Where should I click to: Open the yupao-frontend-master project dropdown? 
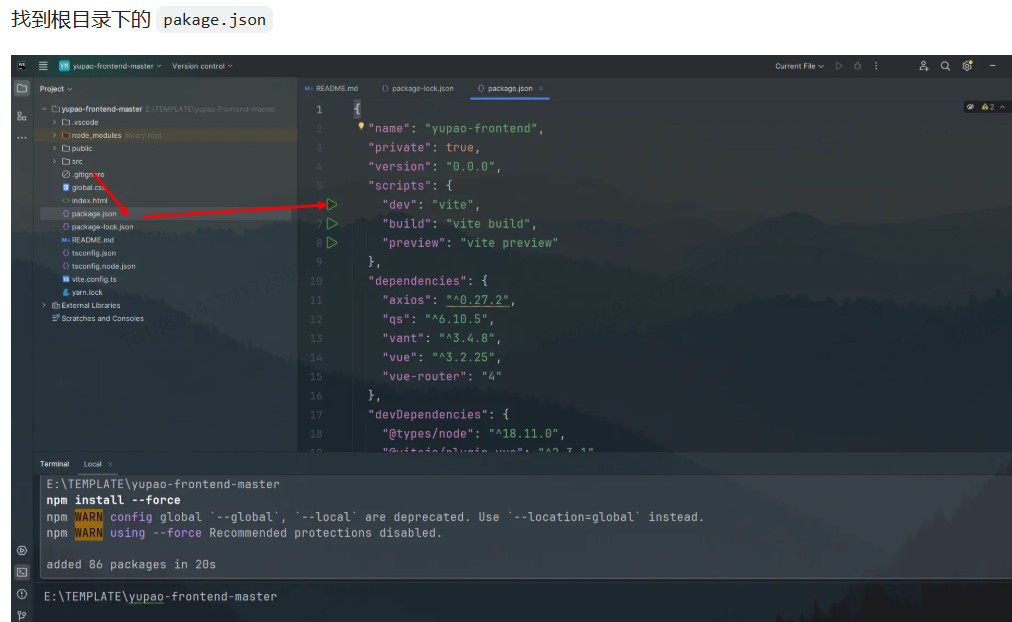click(x=110, y=66)
